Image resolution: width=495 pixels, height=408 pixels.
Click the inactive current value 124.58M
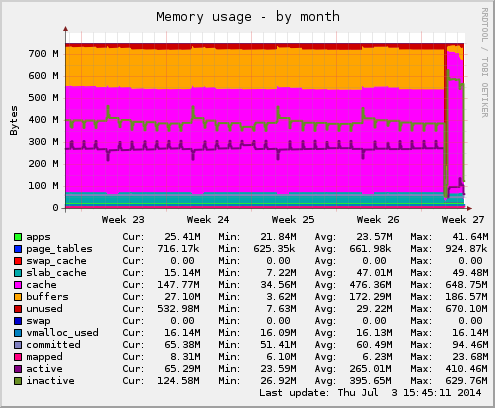pos(179,381)
